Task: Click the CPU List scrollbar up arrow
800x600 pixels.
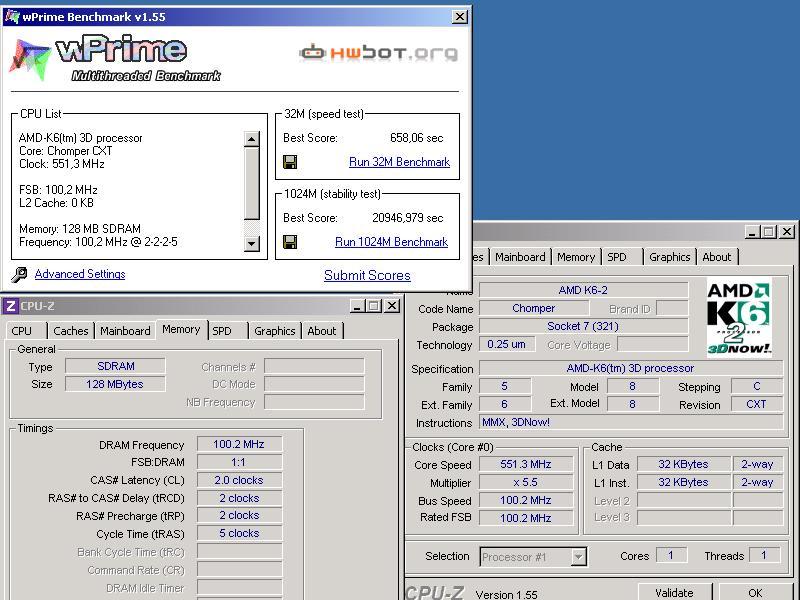Action: pyautogui.click(x=252, y=139)
